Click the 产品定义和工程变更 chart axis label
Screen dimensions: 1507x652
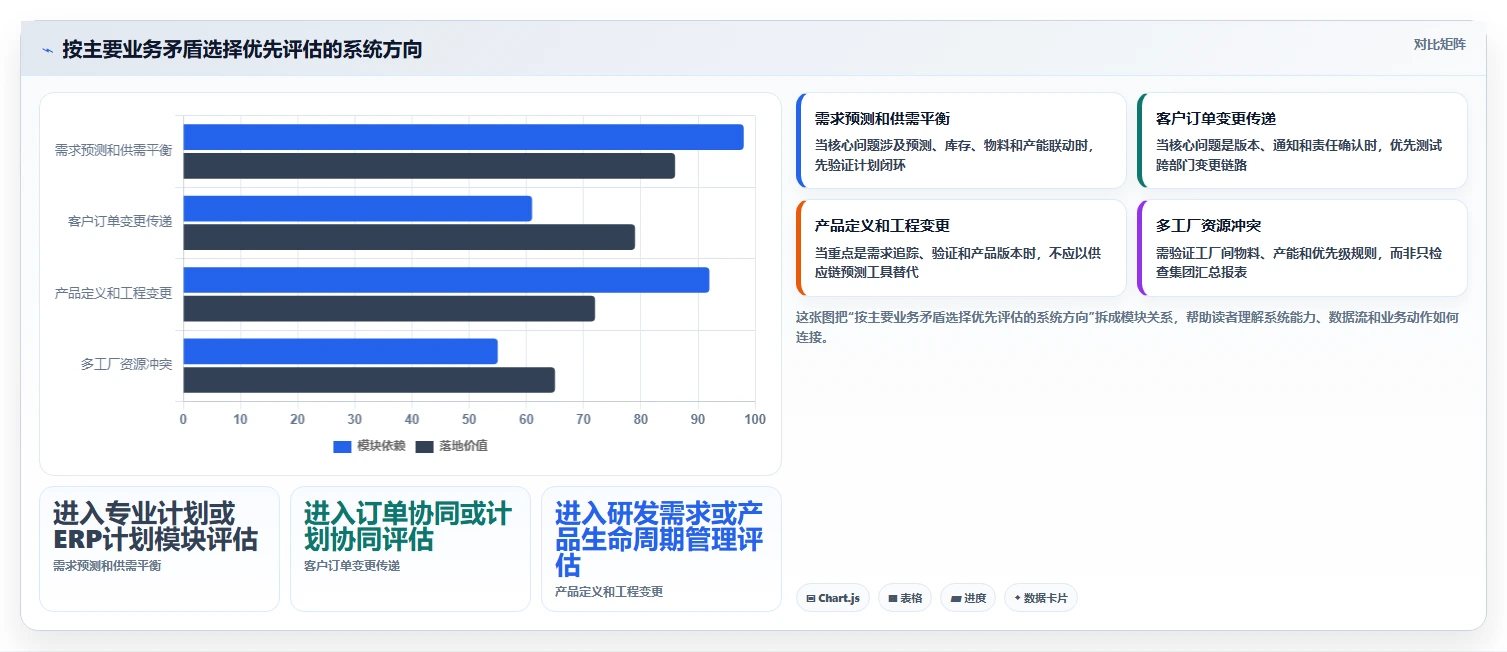tap(113, 293)
